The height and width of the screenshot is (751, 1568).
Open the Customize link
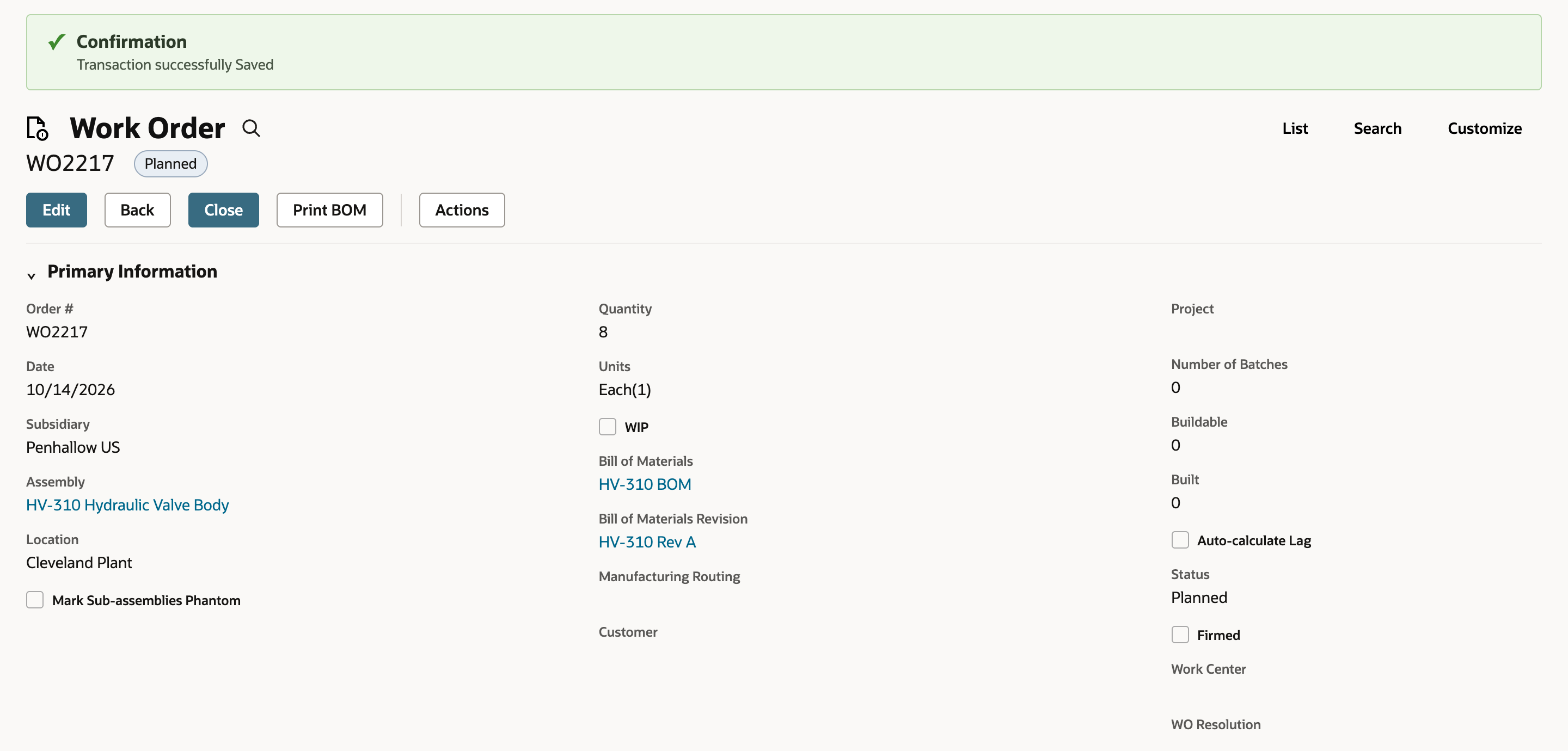point(1484,128)
